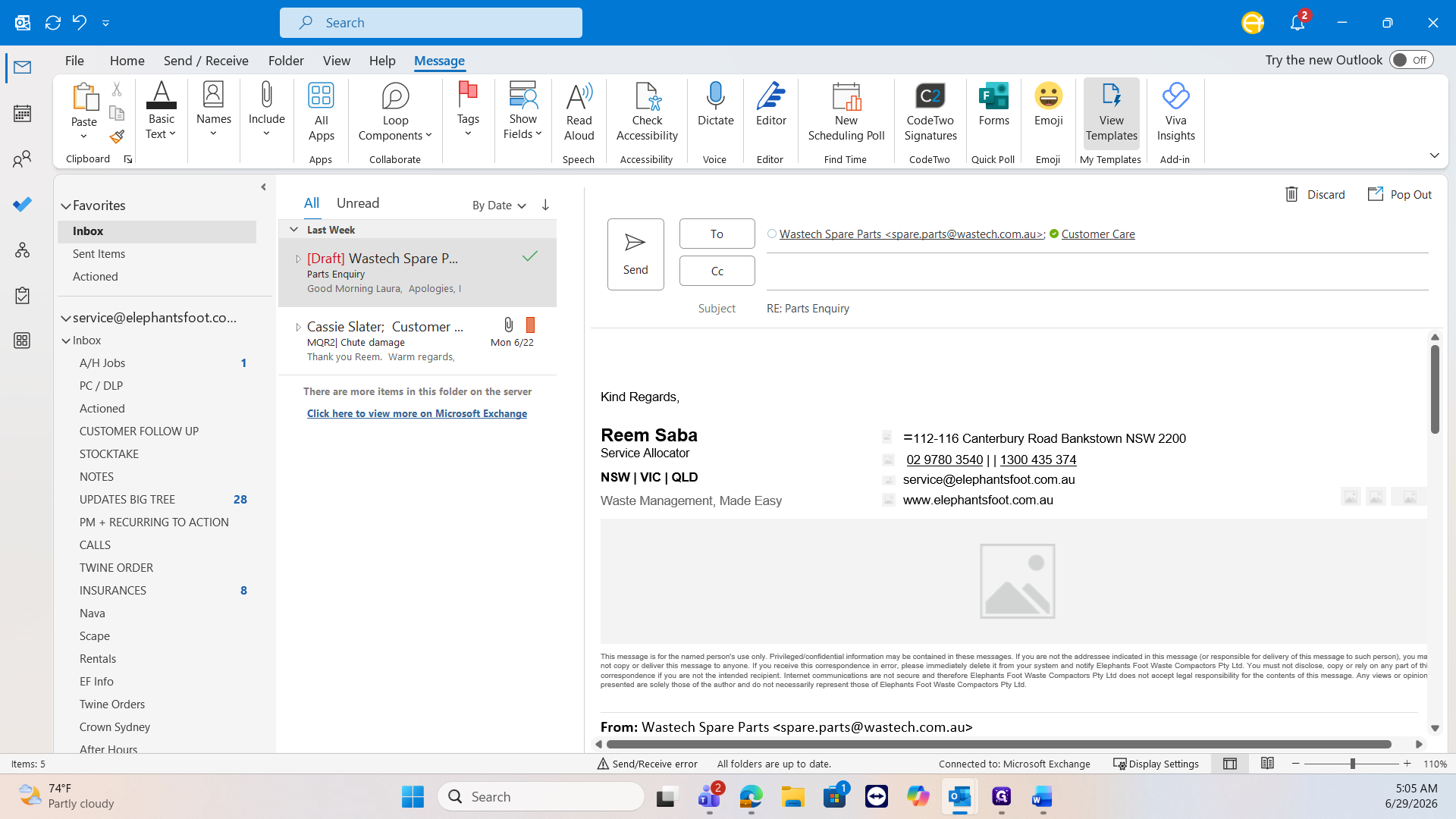Screen dimensions: 1456x819
Task: Click the Copy icon in Clipboard group
Action: click(x=117, y=113)
